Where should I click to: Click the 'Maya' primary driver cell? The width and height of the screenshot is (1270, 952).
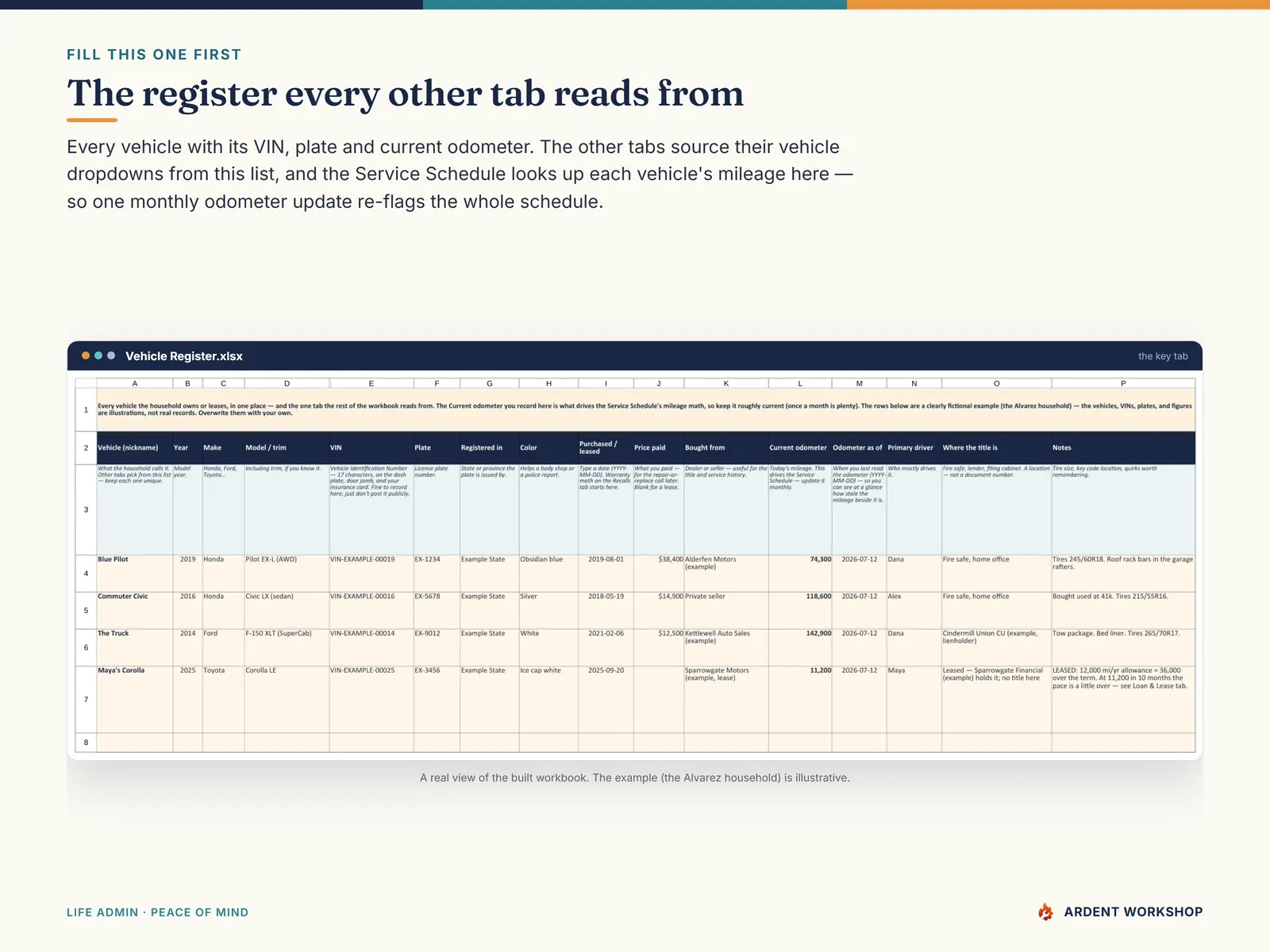914,699
